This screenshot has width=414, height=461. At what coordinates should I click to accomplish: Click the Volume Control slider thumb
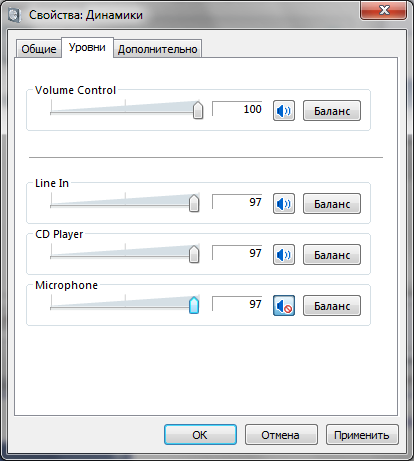pyautogui.click(x=198, y=110)
